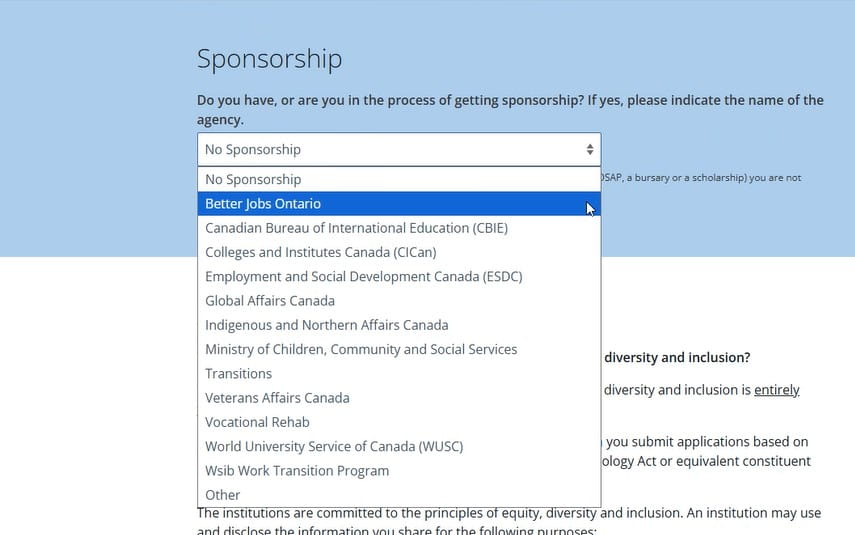Choose the Other sponsorship option
The image size is (855, 535).
(222, 495)
